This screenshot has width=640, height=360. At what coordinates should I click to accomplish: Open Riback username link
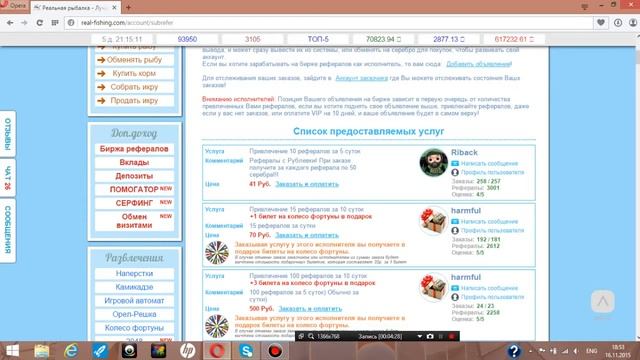click(x=464, y=152)
